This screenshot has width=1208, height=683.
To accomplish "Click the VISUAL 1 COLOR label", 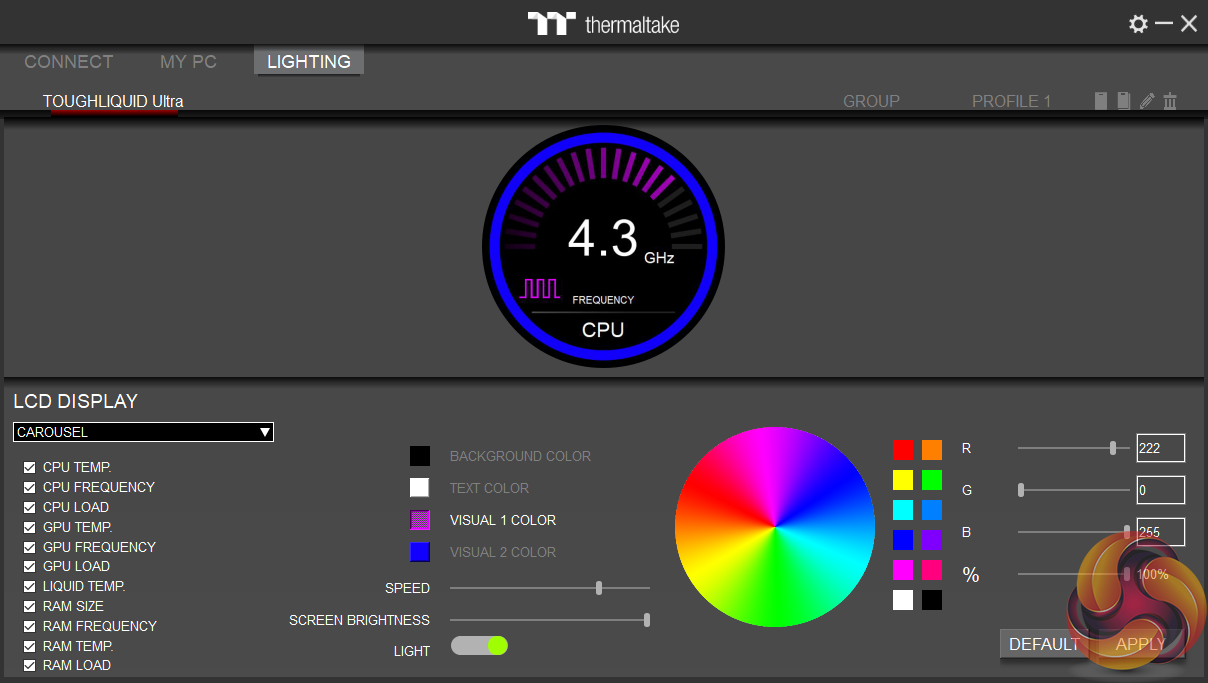I will coord(503,520).
